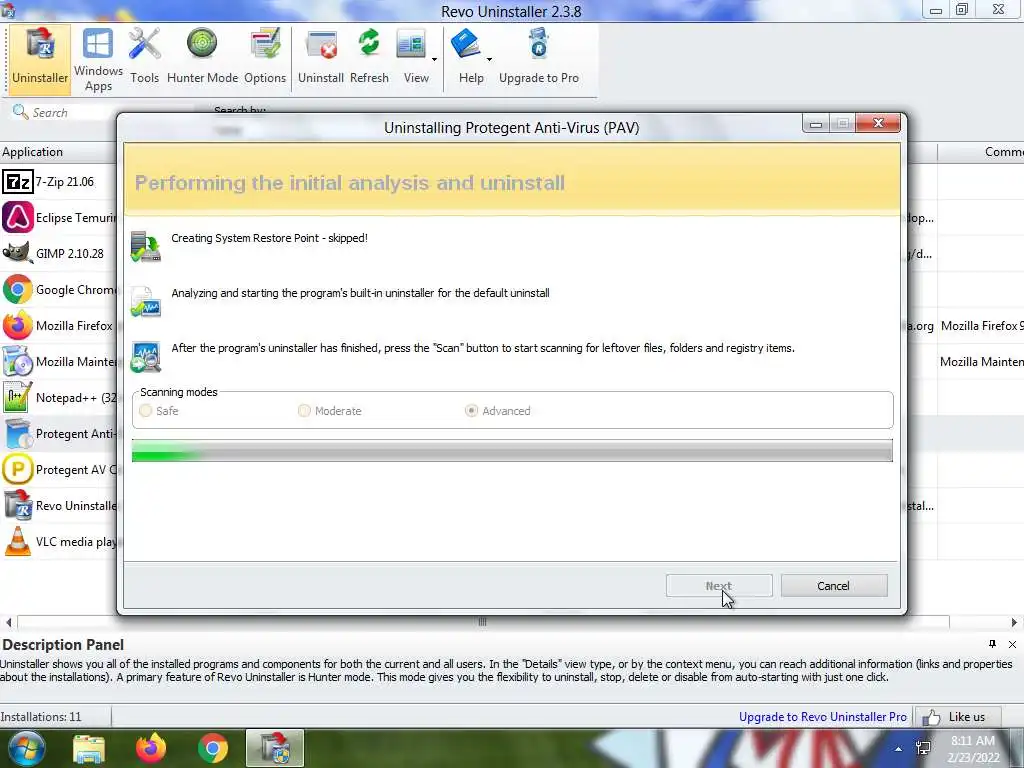Activate Hunter Mode in the toolbar
Screen dimensions: 1024x768
pos(202,57)
